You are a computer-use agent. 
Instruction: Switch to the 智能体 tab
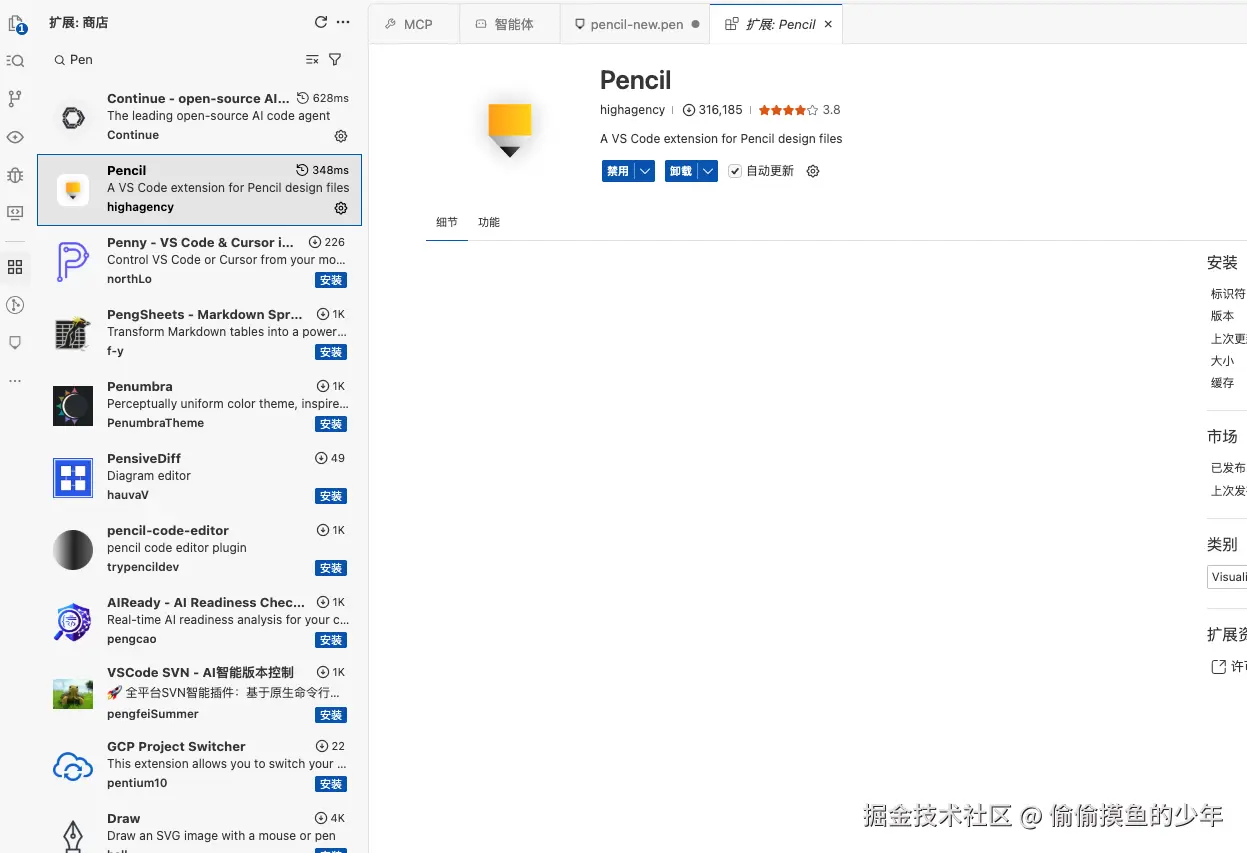[x=509, y=24]
